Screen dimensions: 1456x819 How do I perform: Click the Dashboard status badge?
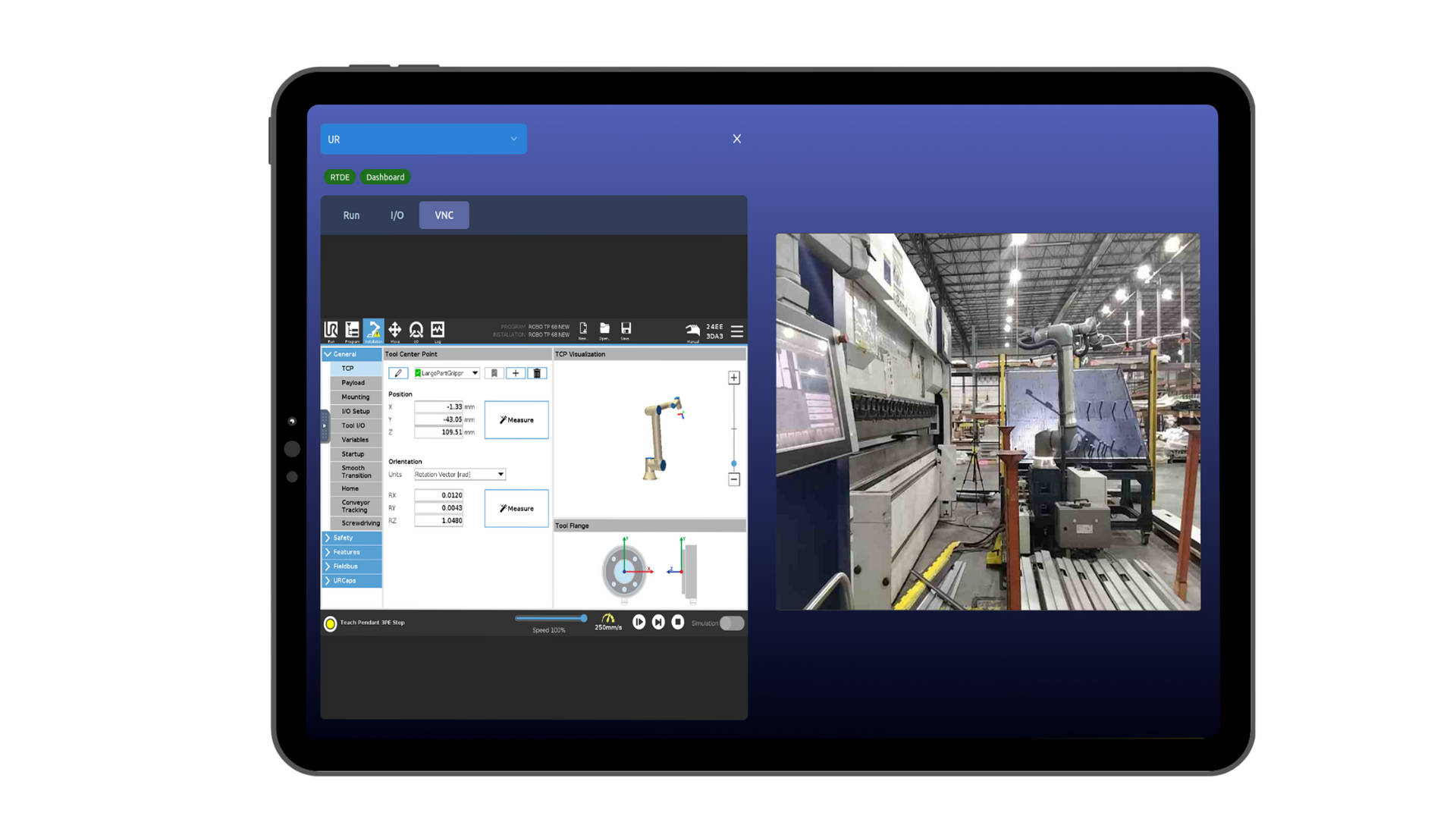click(385, 177)
